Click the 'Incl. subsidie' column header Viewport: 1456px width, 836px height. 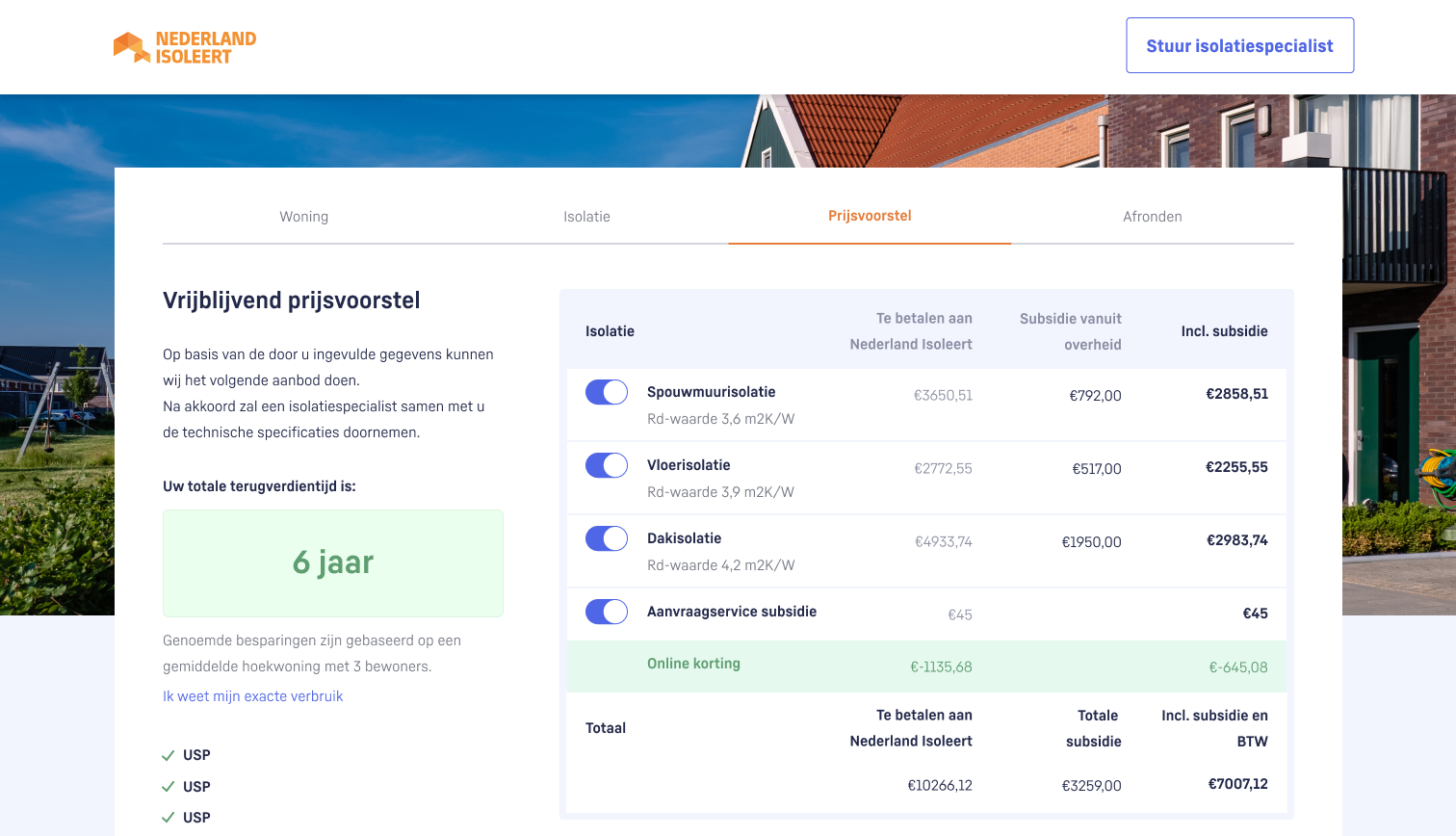[1224, 331]
